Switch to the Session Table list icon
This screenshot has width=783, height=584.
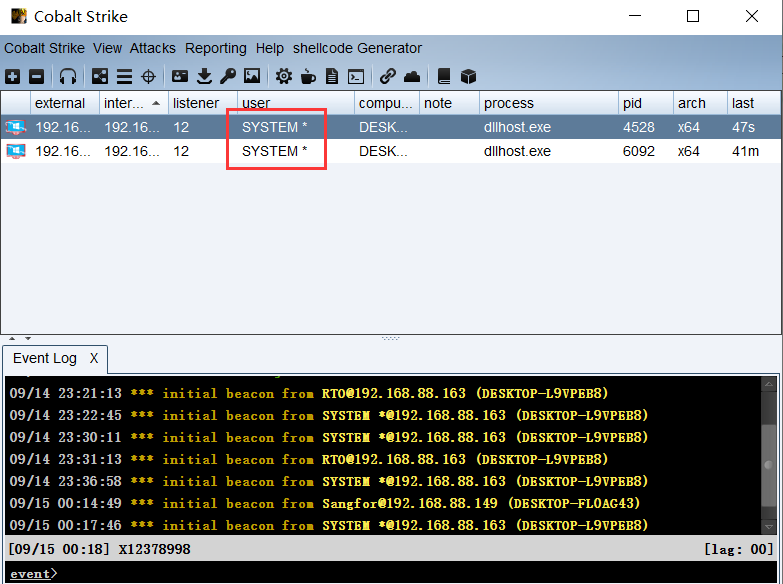124,76
